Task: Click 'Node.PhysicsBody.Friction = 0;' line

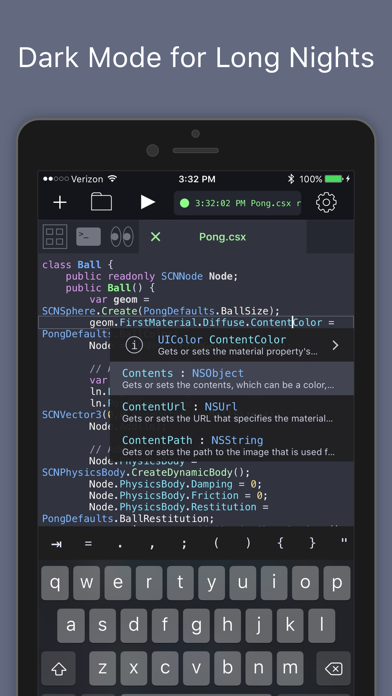Action: [x=178, y=495]
